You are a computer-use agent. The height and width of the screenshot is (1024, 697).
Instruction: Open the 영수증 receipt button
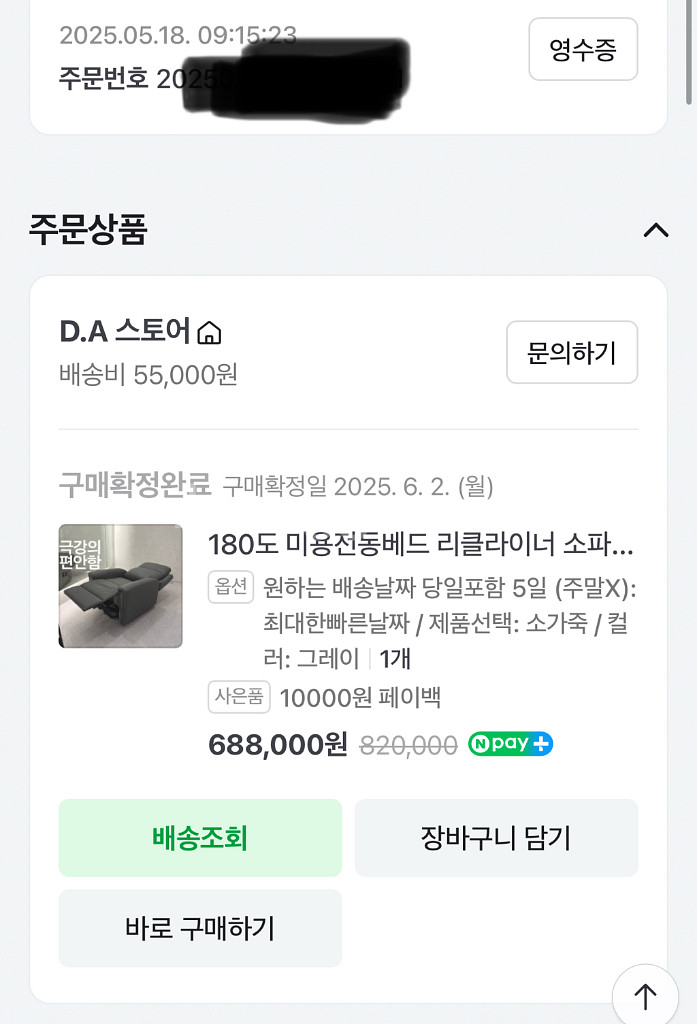[x=582, y=49]
